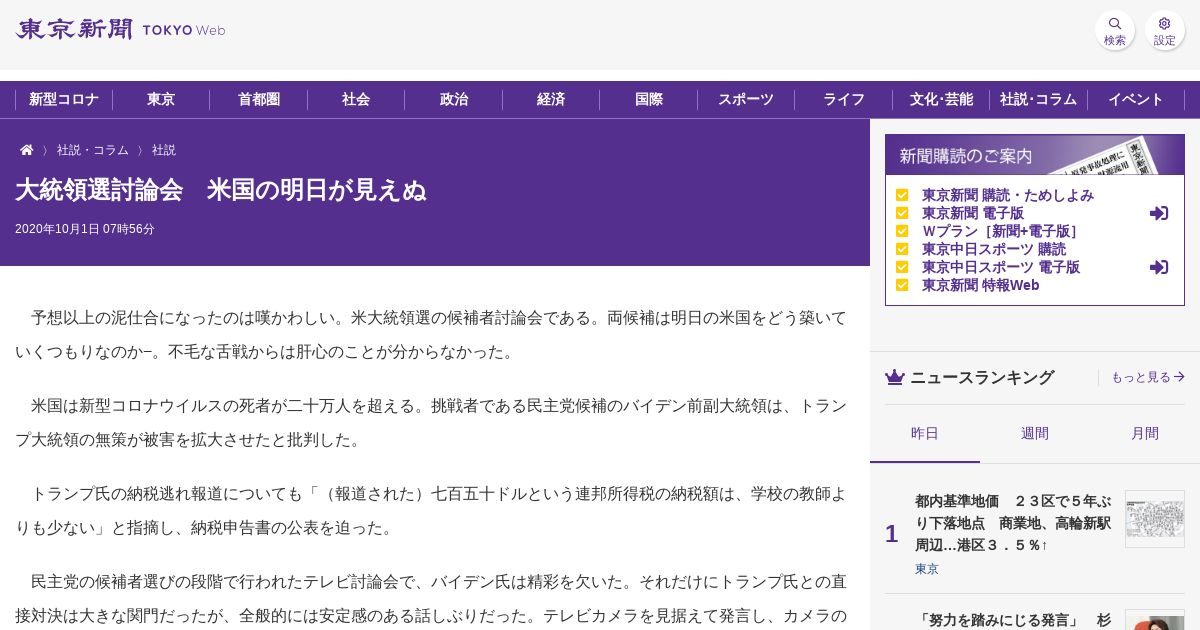This screenshot has width=1200, height=630.
Task: Click checkmark beside 東京中日スポーツ 購読
Action: (902, 249)
